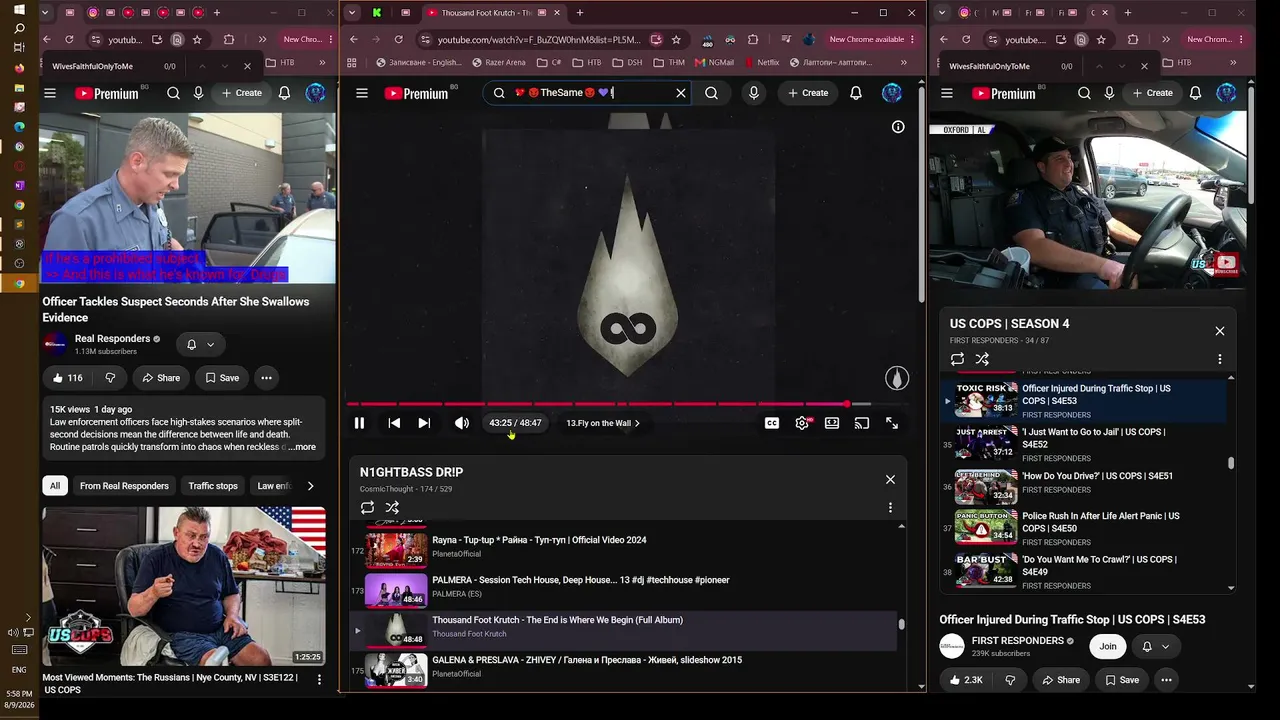Open more actions for Real Responders video

point(266,378)
